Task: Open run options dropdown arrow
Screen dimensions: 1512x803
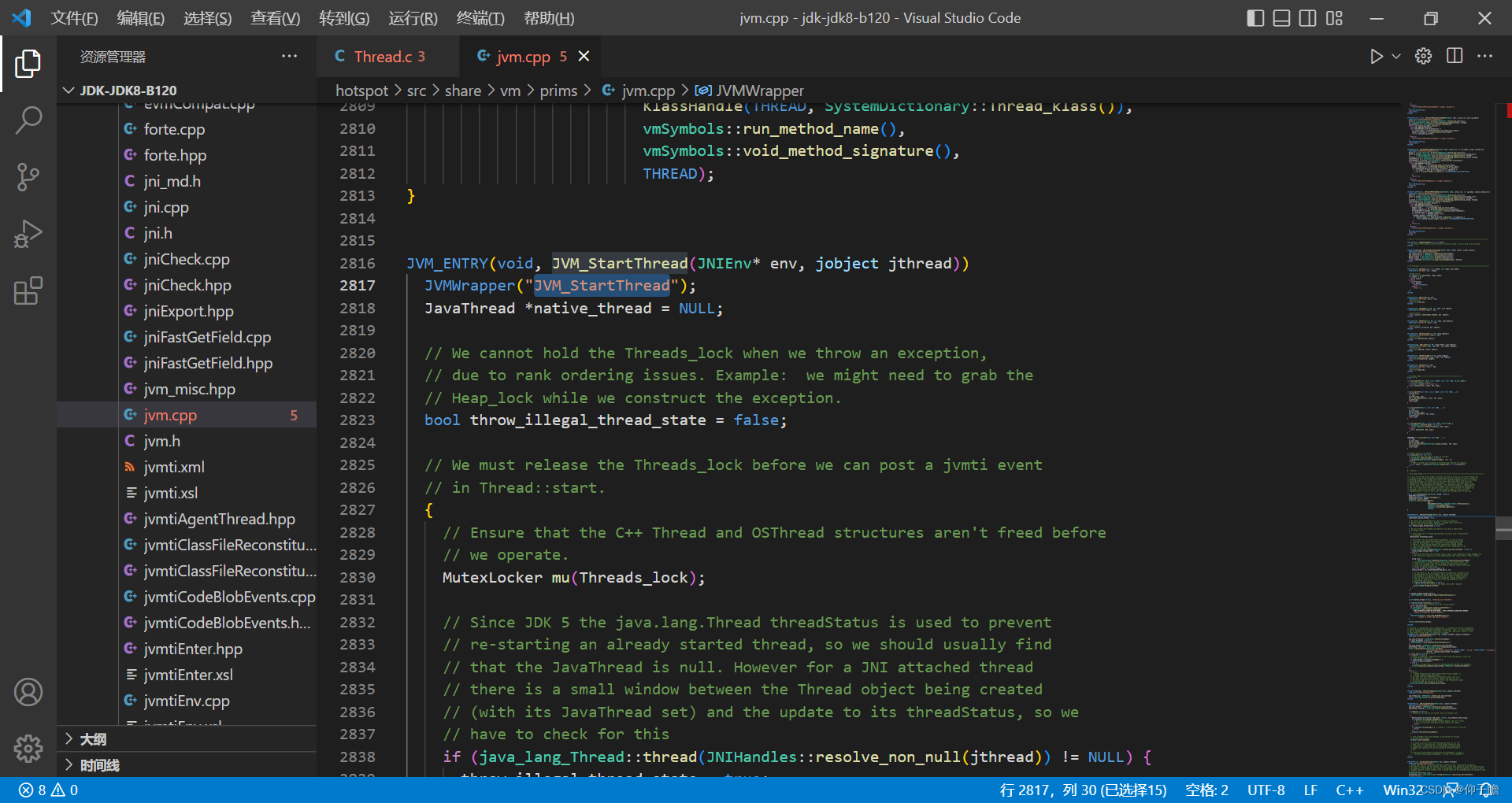Action: pos(1396,57)
